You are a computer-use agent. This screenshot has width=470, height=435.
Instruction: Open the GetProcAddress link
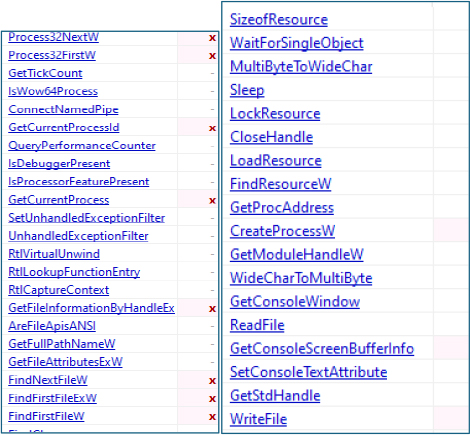click(x=282, y=208)
